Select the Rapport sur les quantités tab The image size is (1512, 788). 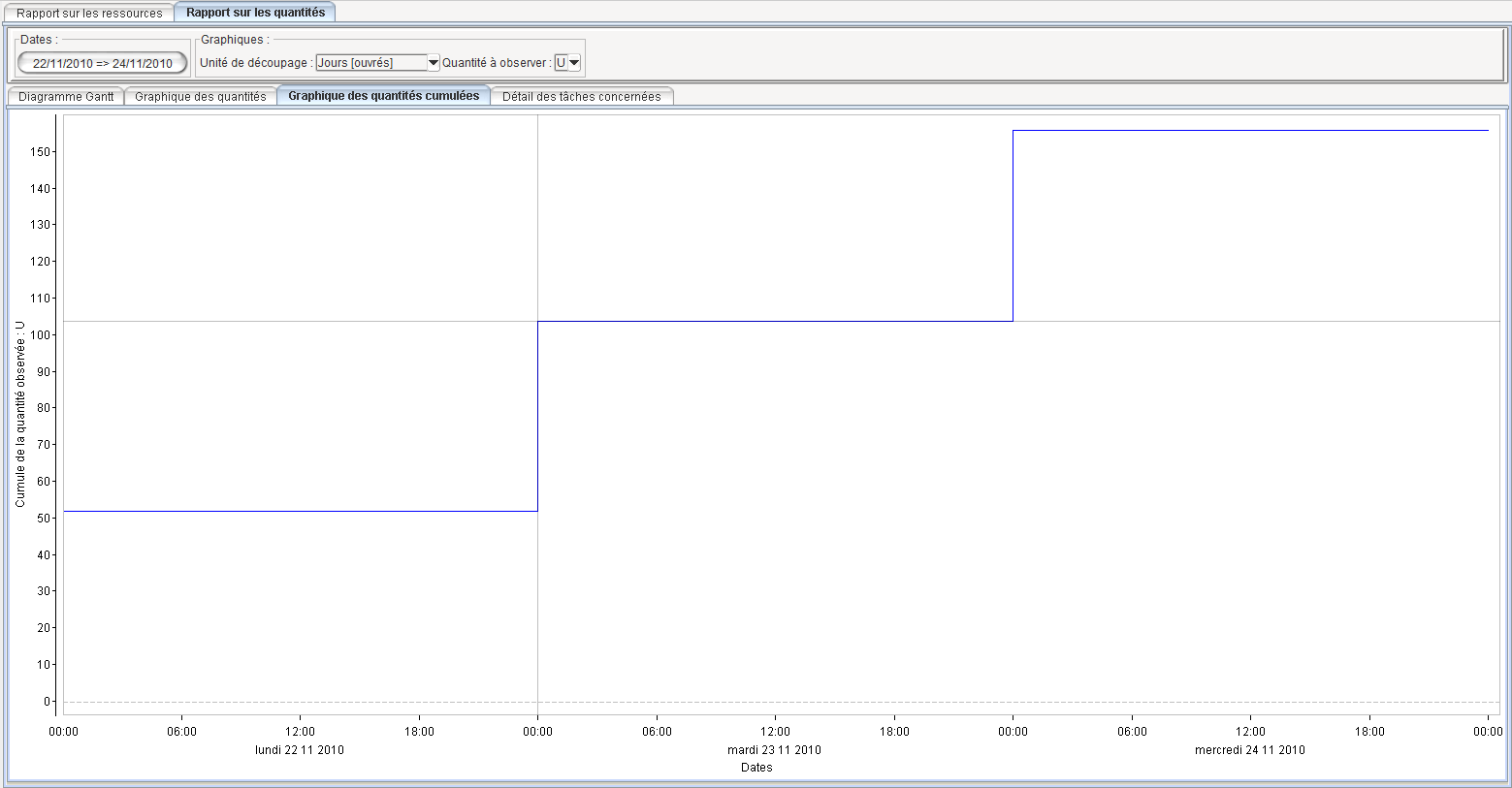click(x=255, y=13)
